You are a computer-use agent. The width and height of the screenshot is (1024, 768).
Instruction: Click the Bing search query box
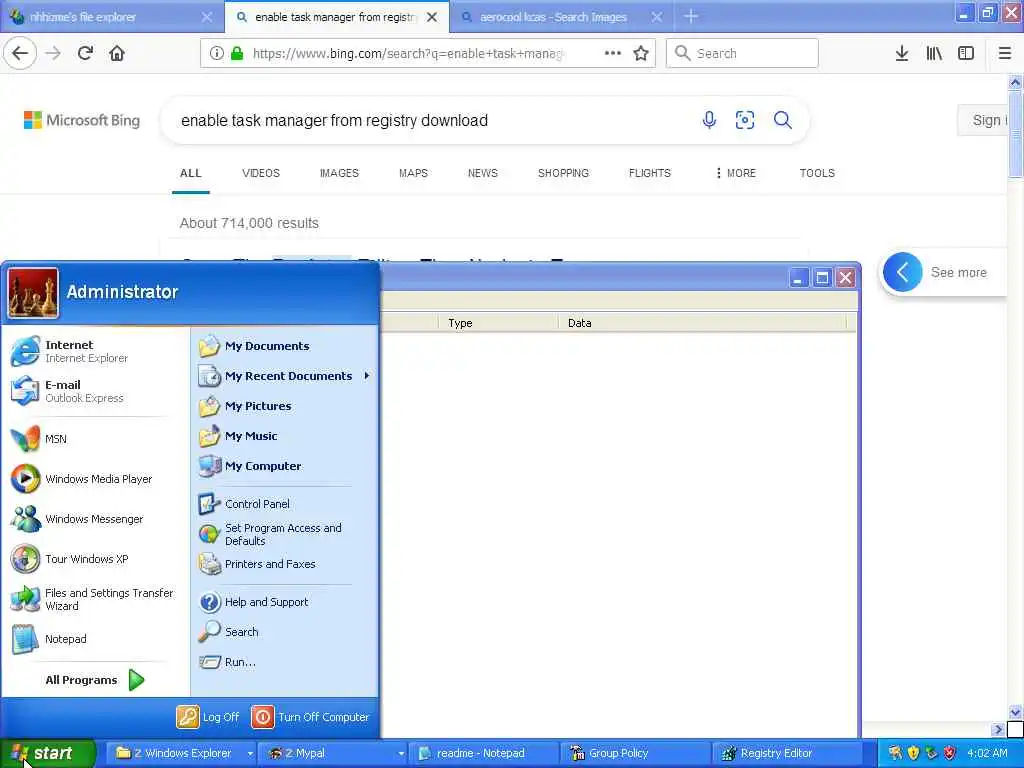pyautogui.click(x=431, y=120)
